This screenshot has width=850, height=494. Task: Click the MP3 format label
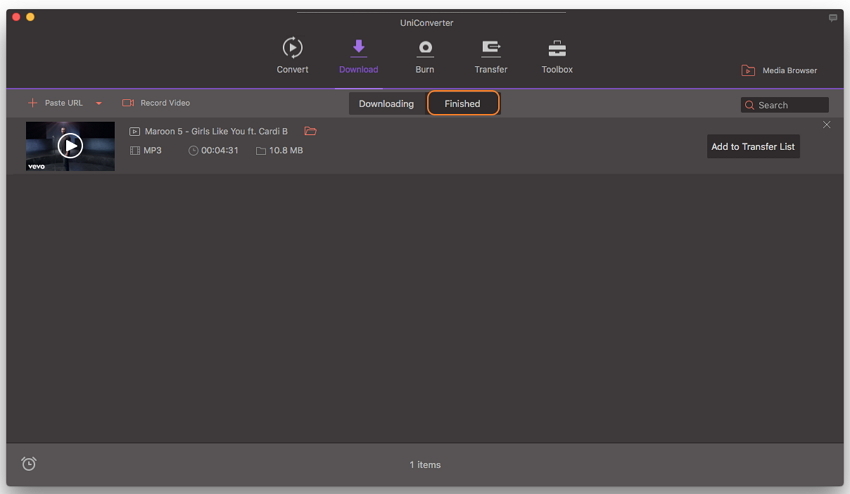click(152, 150)
